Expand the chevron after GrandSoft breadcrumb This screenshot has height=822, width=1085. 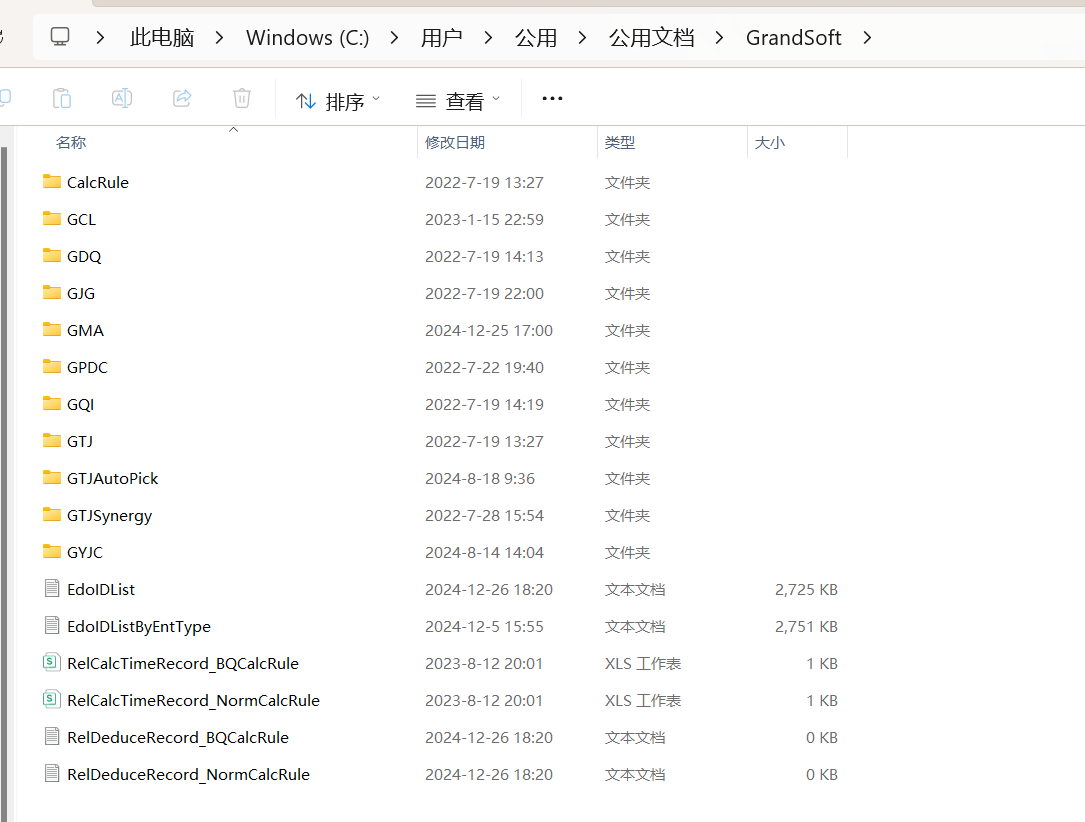pos(867,37)
